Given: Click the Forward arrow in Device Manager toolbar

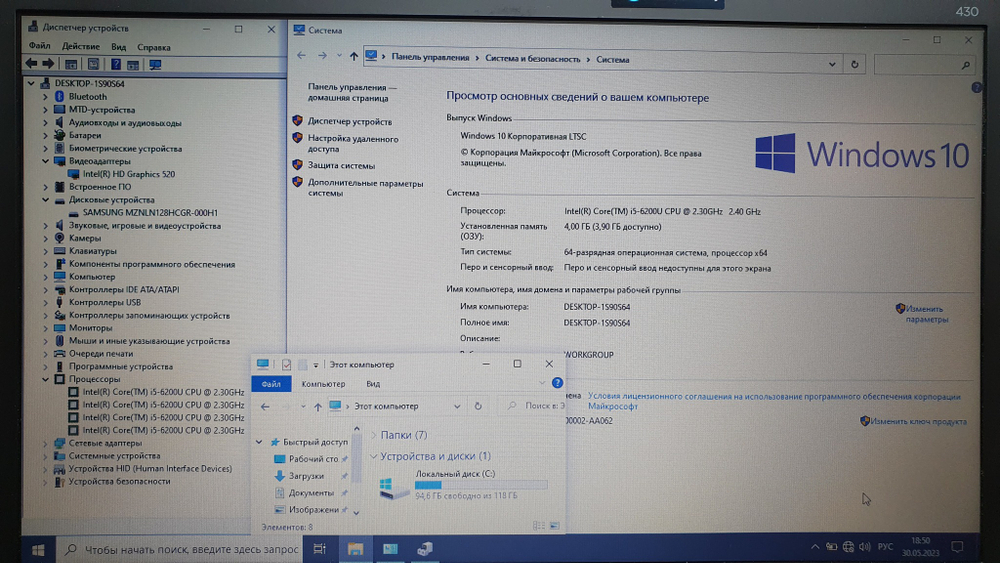Looking at the screenshot, I should (48, 64).
